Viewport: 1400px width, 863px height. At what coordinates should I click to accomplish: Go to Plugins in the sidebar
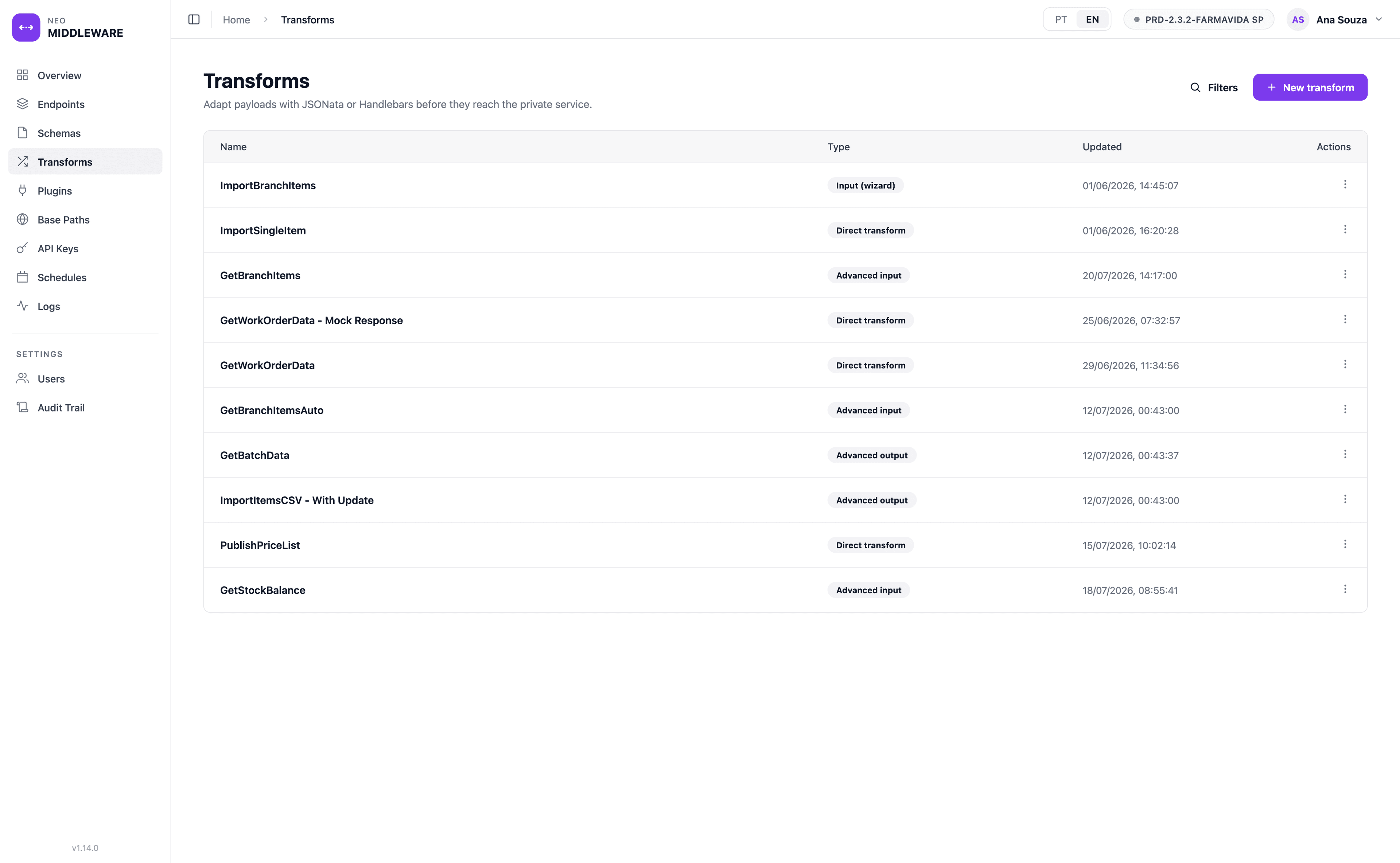(x=85, y=191)
